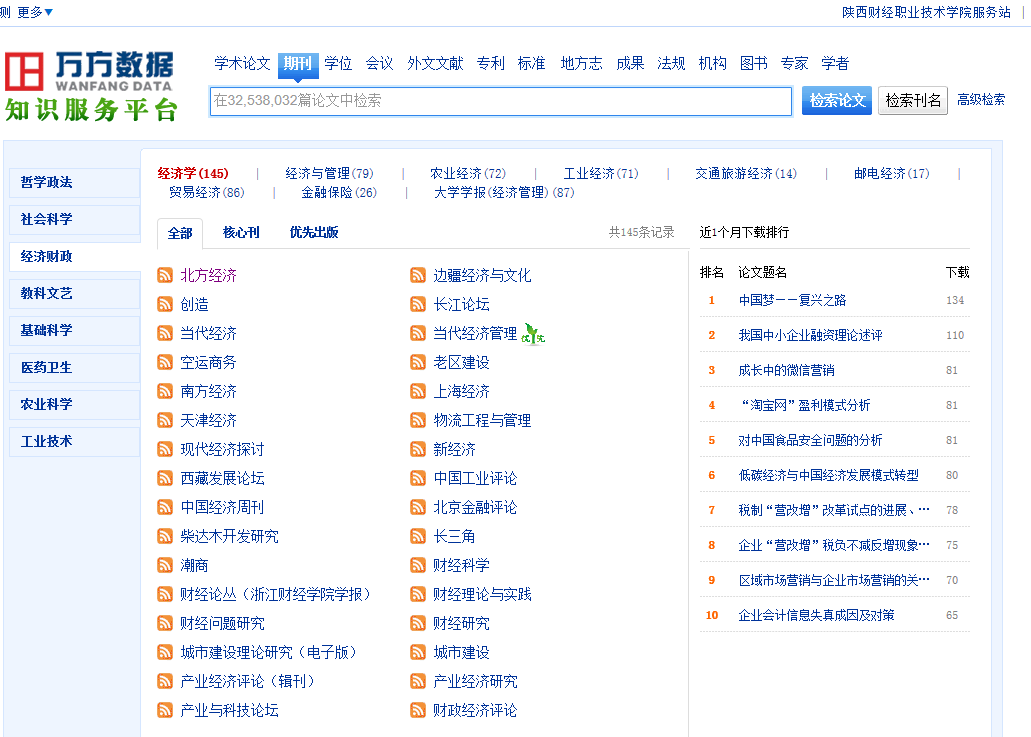Click the green priority icon after 当代经济管理
This screenshot has height=737, width=1031.
(x=534, y=334)
